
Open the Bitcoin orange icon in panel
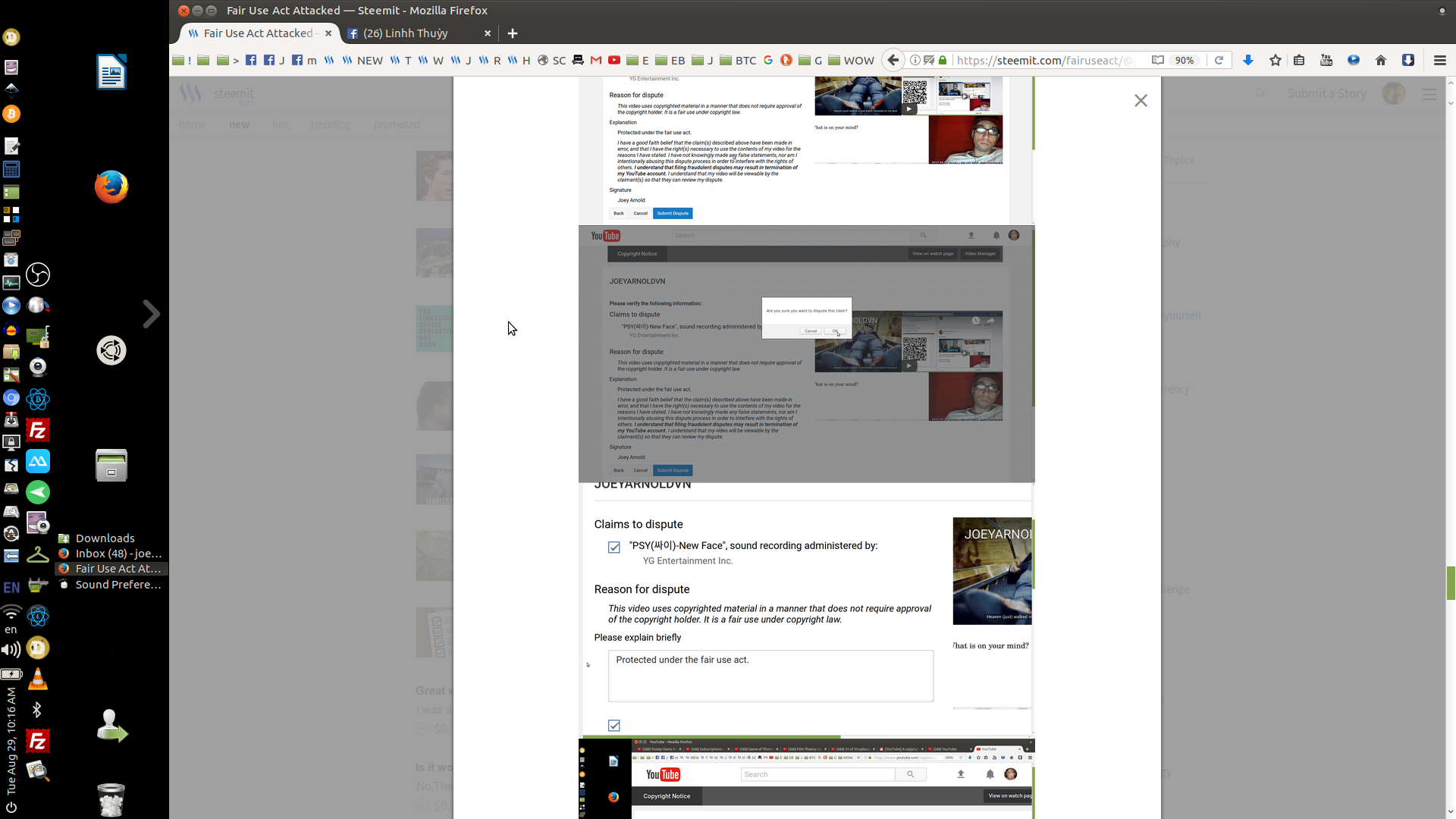pyautogui.click(x=11, y=114)
